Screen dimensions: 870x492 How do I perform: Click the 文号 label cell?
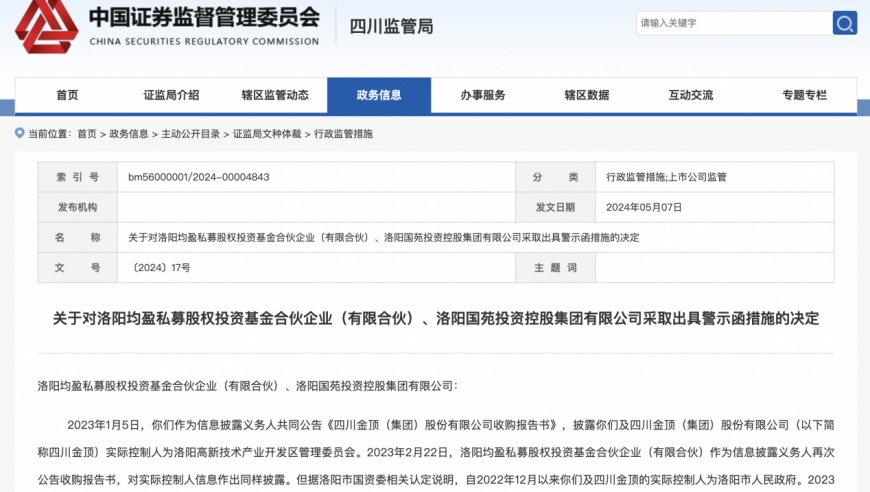click(x=78, y=268)
